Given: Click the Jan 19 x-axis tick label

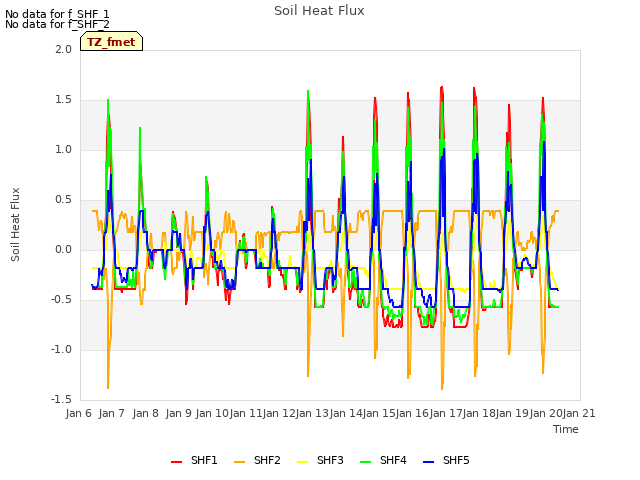Looking at the screenshot, I should 512,413.
